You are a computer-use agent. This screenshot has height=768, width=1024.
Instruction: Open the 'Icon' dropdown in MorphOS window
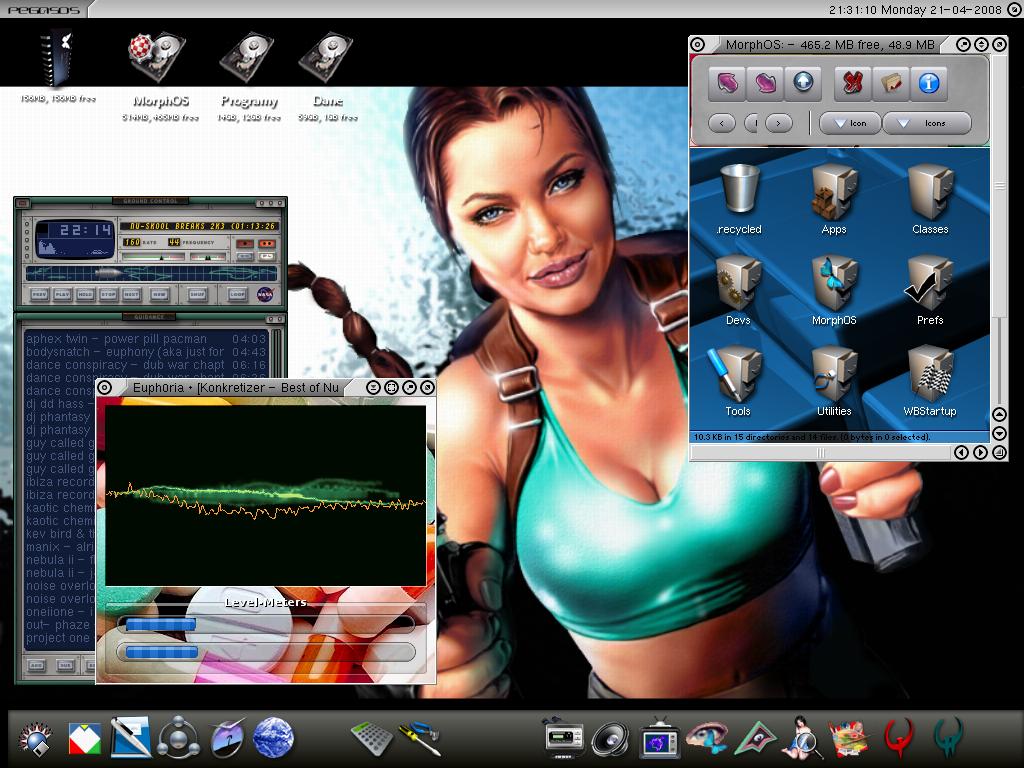850,123
